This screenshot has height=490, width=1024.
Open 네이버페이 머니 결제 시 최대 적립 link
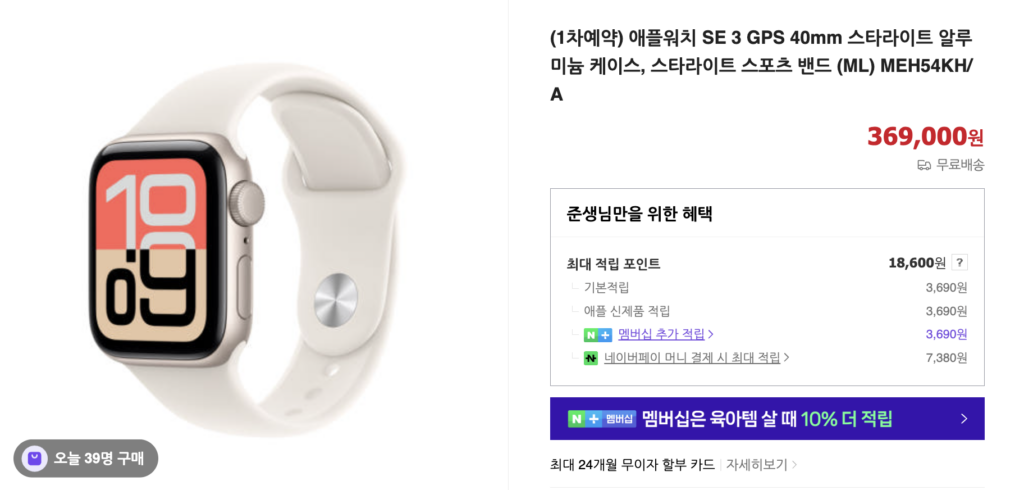(692, 358)
